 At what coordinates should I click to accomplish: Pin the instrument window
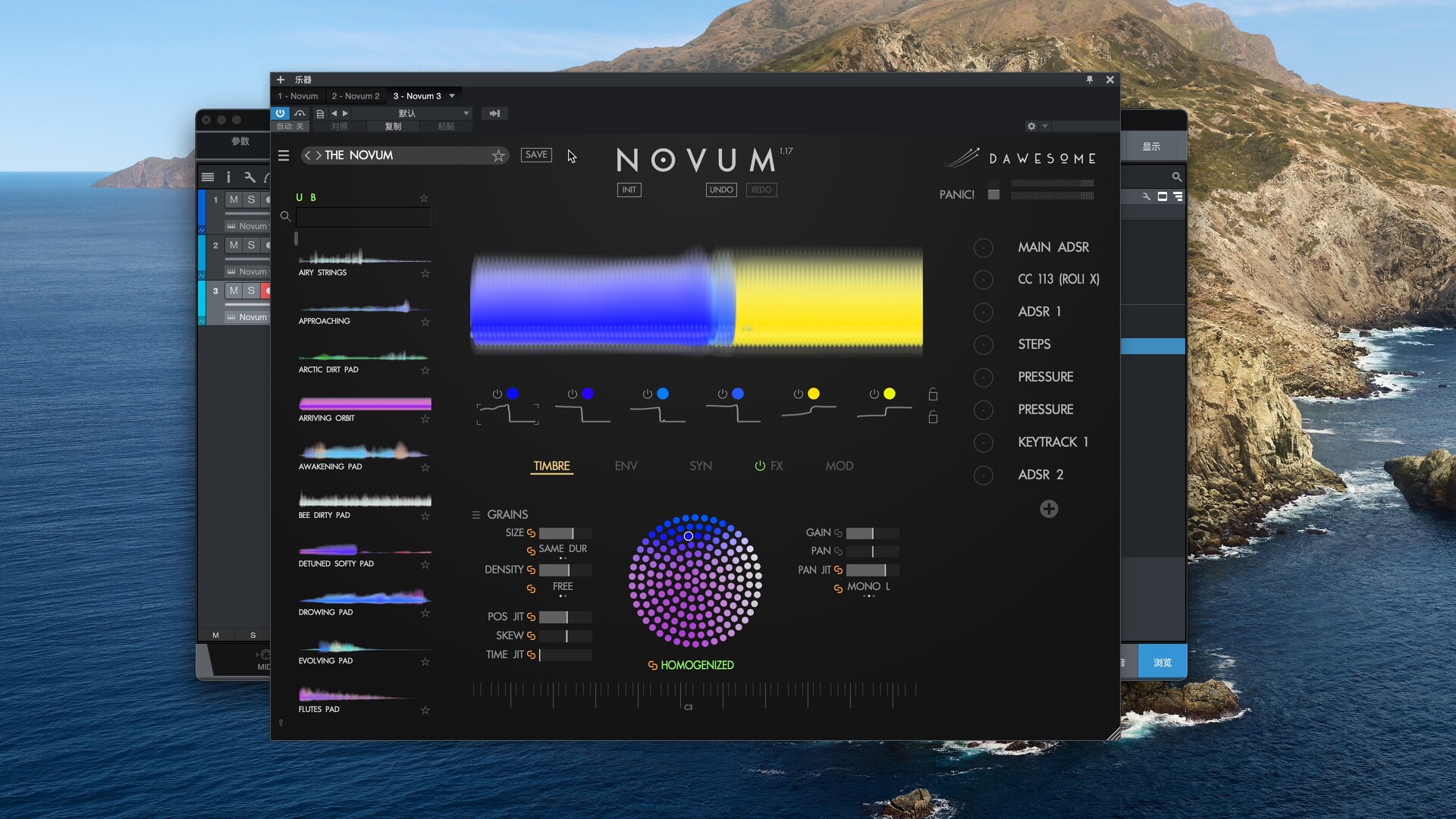1090,80
